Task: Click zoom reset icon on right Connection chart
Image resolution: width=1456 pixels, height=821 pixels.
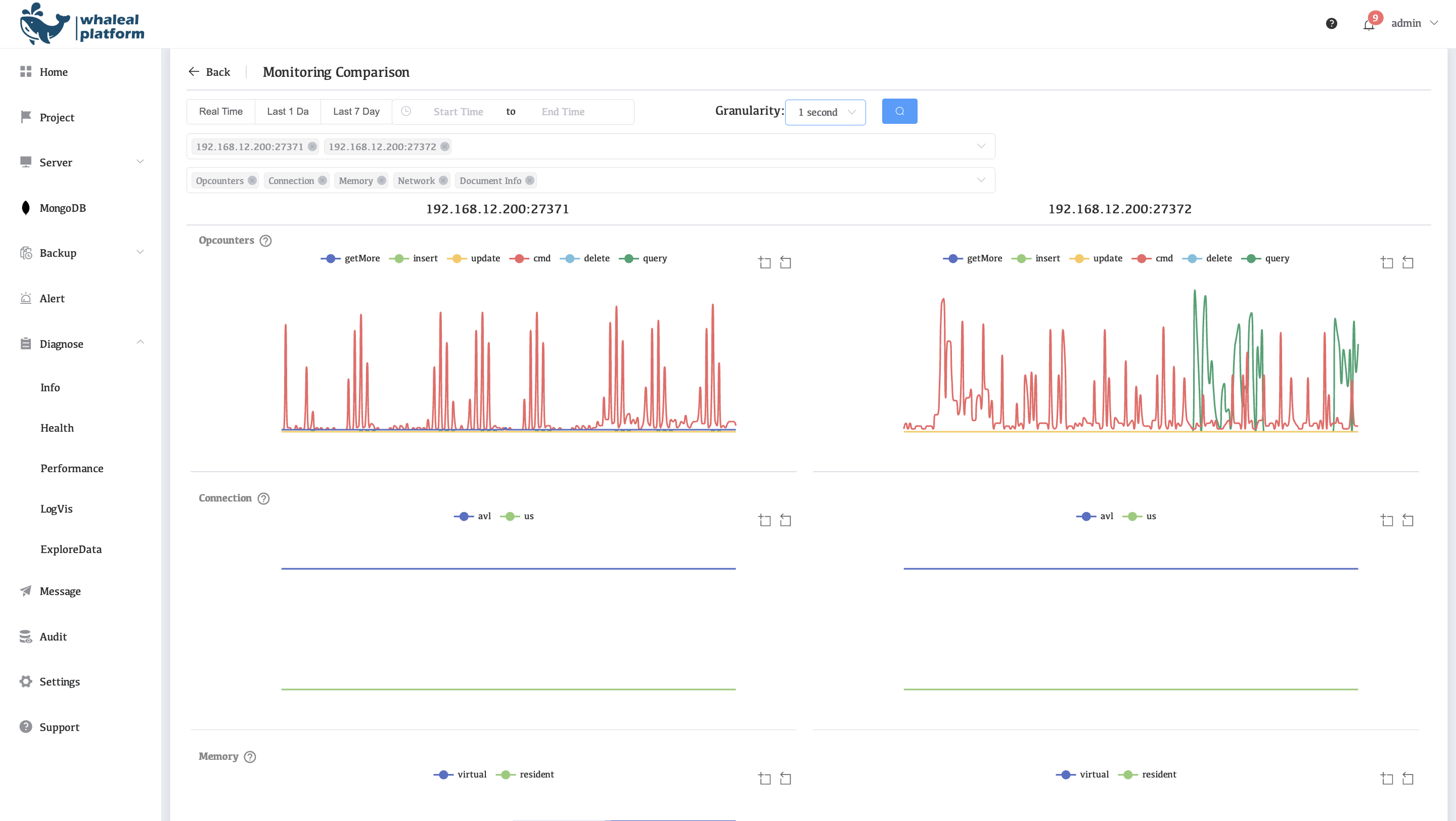Action: [x=1407, y=520]
